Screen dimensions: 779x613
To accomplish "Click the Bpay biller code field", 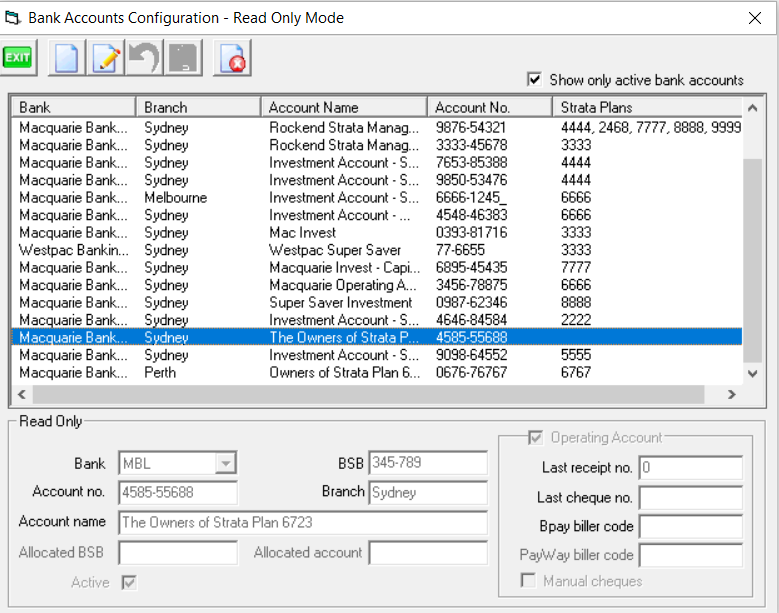I will pos(690,526).
